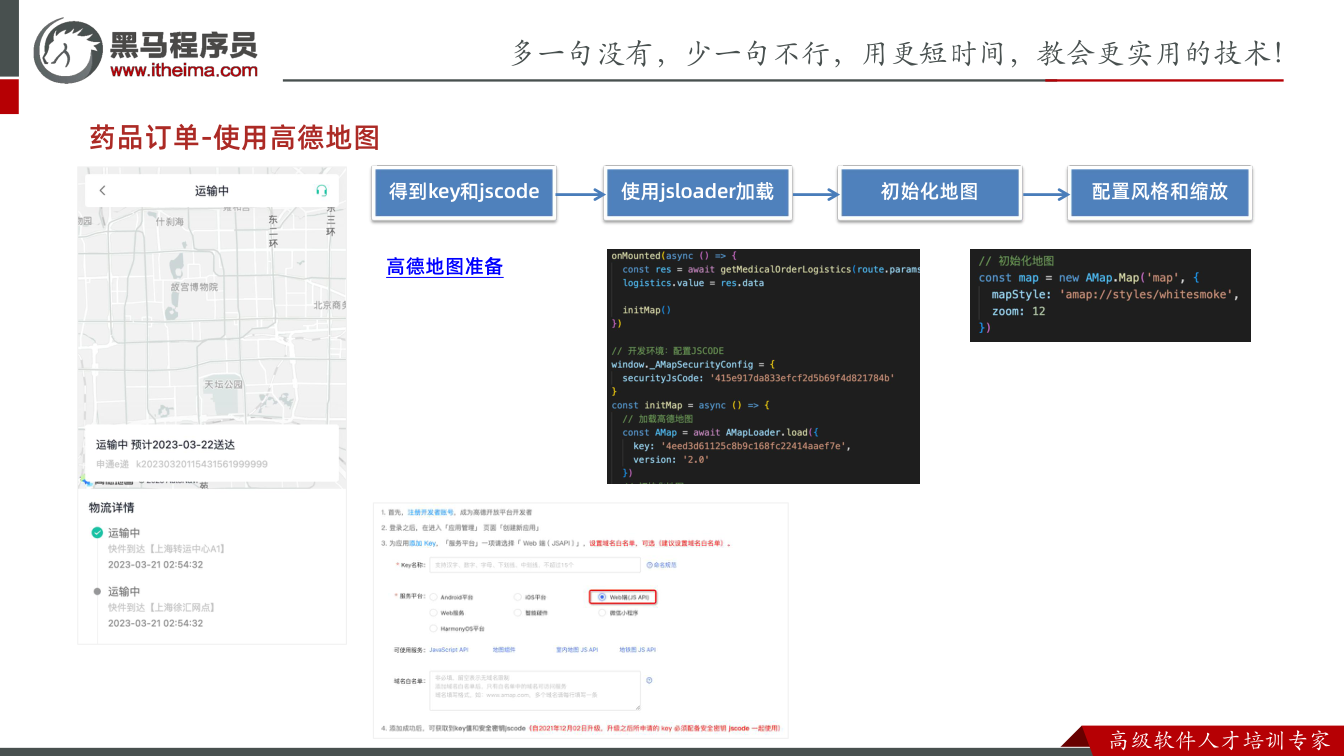Click the 配置风格和缩放 step box
This screenshot has width=1344, height=756.
point(1160,192)
